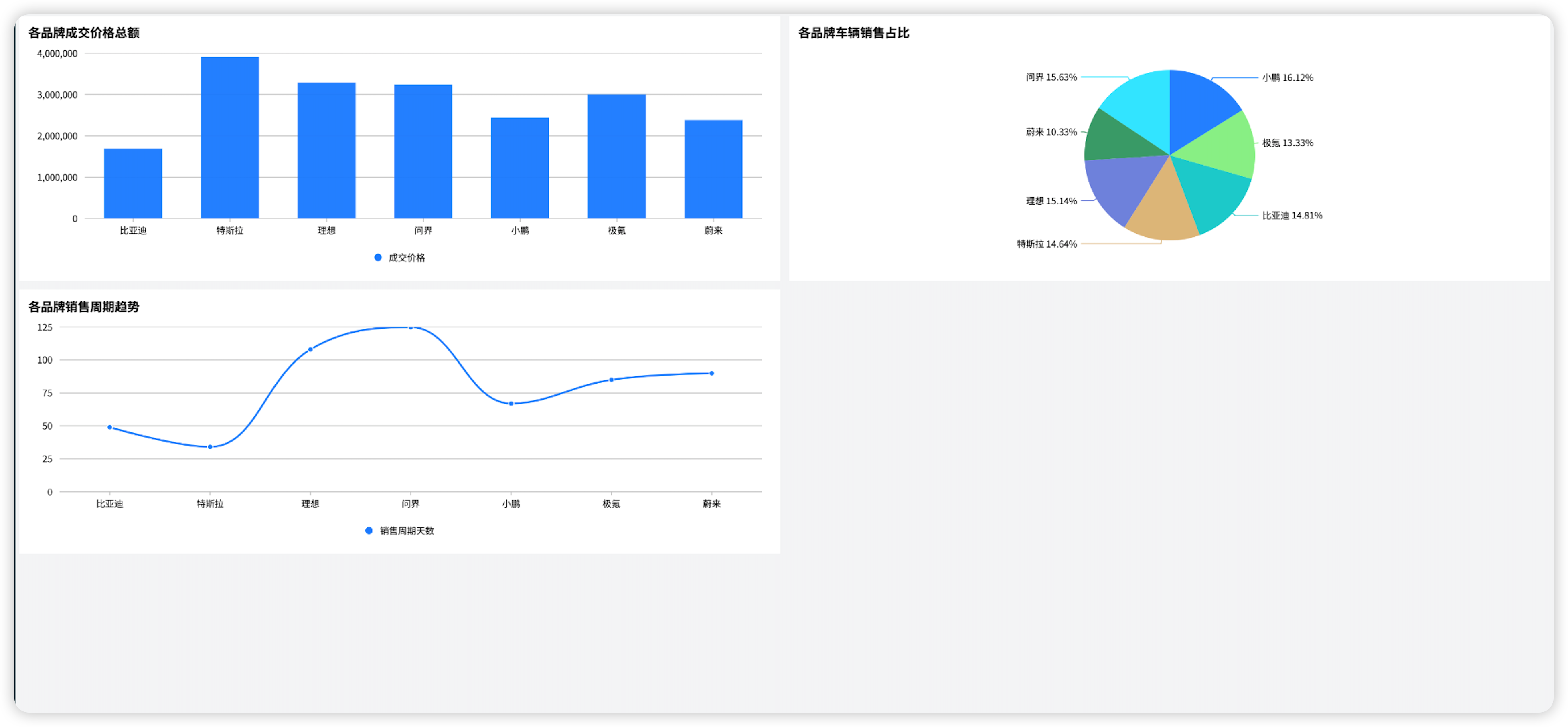Click the 极氪 13.33% pie label
Screen dimensions: 1568x727
1287,143
